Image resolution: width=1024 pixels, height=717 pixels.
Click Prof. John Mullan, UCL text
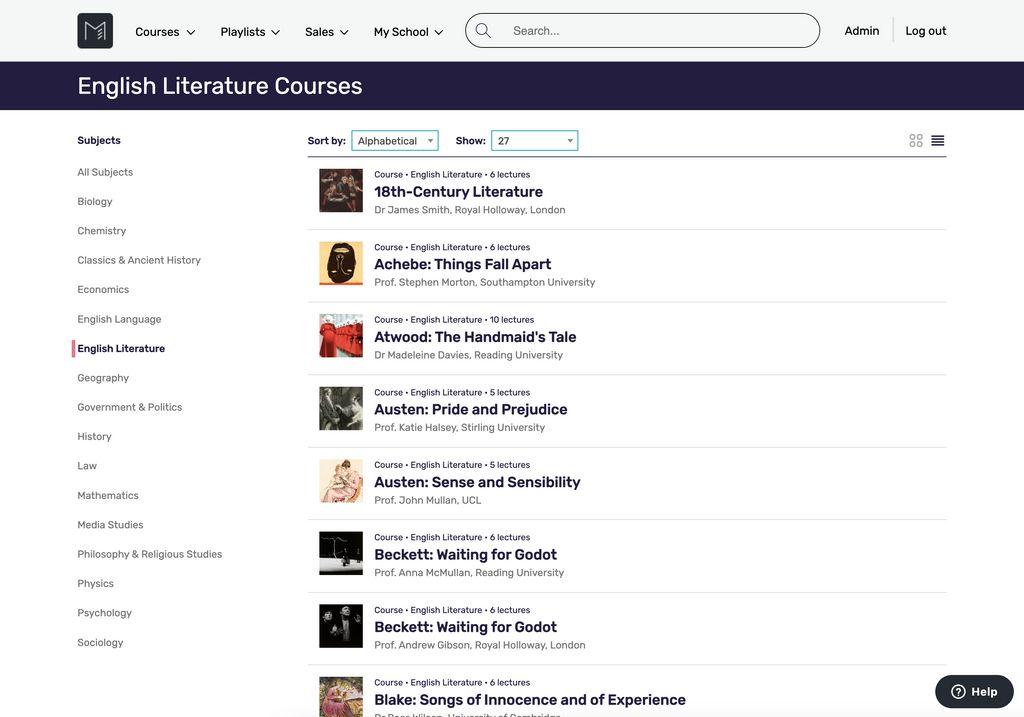428,500
